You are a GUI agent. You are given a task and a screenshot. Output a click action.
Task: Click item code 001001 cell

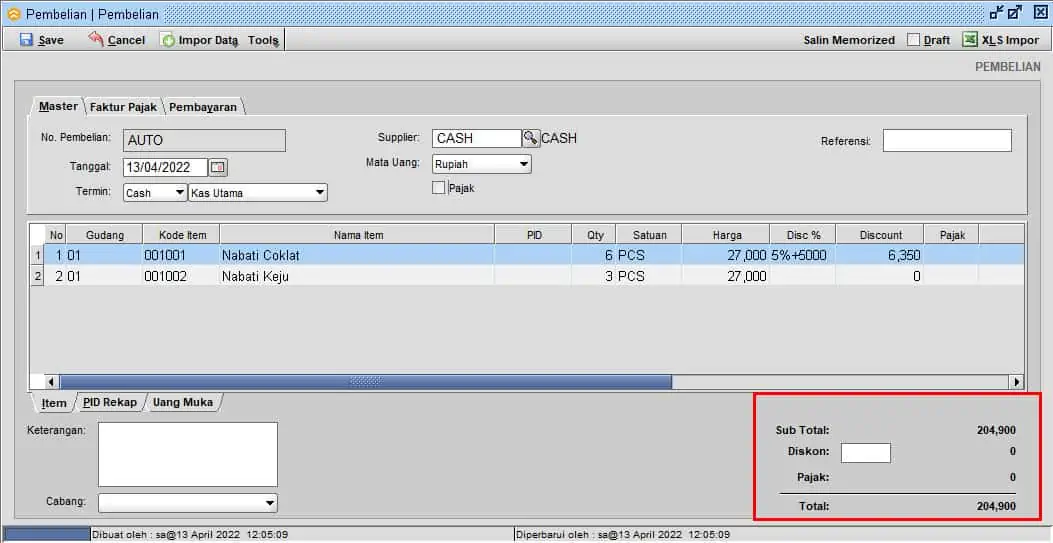coord(181,255)
